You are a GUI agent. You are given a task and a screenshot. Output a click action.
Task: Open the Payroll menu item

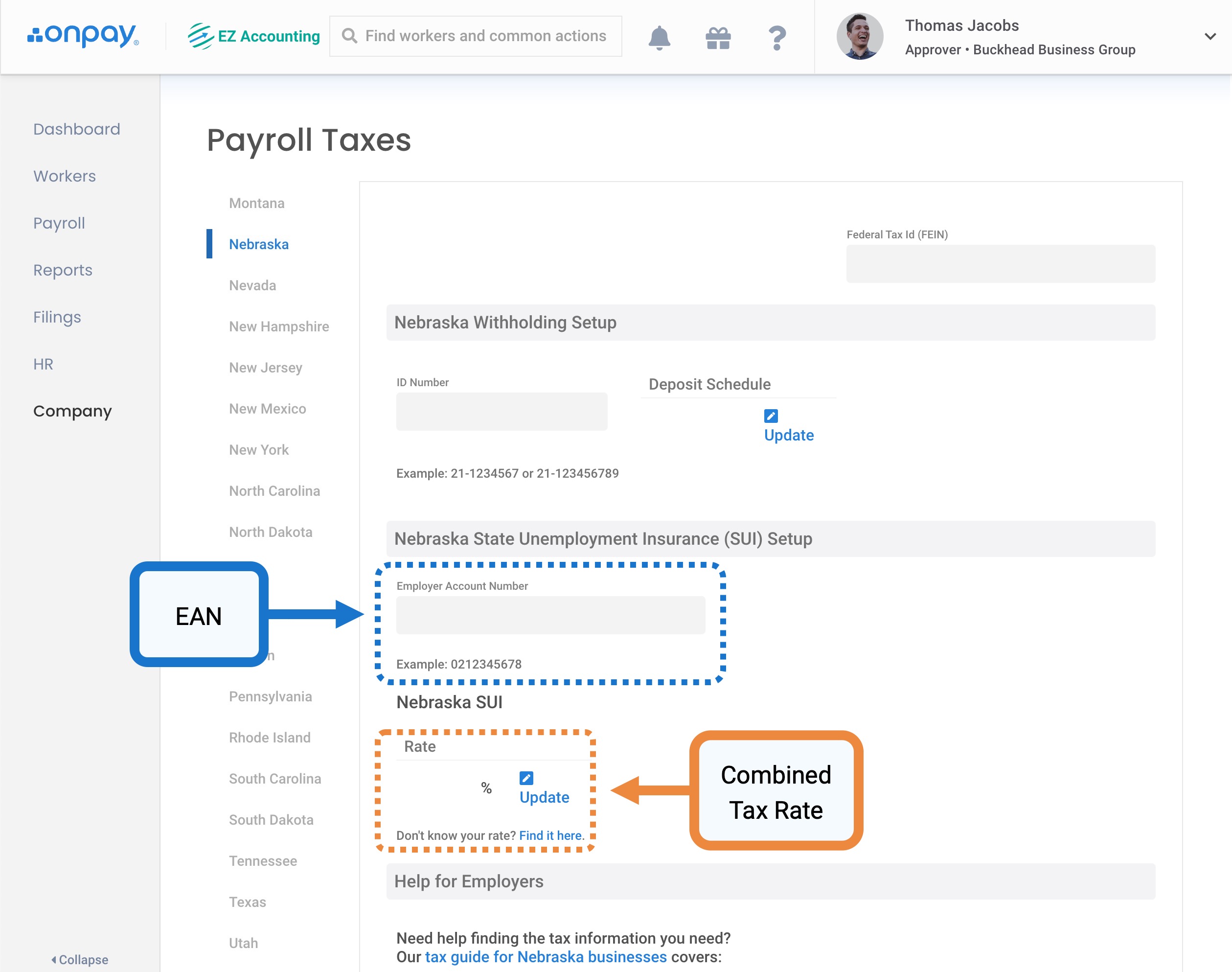(x=59, y=223)
